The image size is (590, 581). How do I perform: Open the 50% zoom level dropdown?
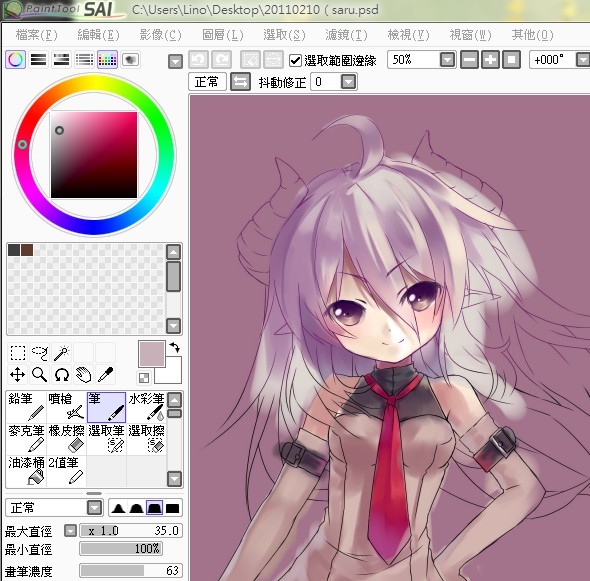pos(447,60)
